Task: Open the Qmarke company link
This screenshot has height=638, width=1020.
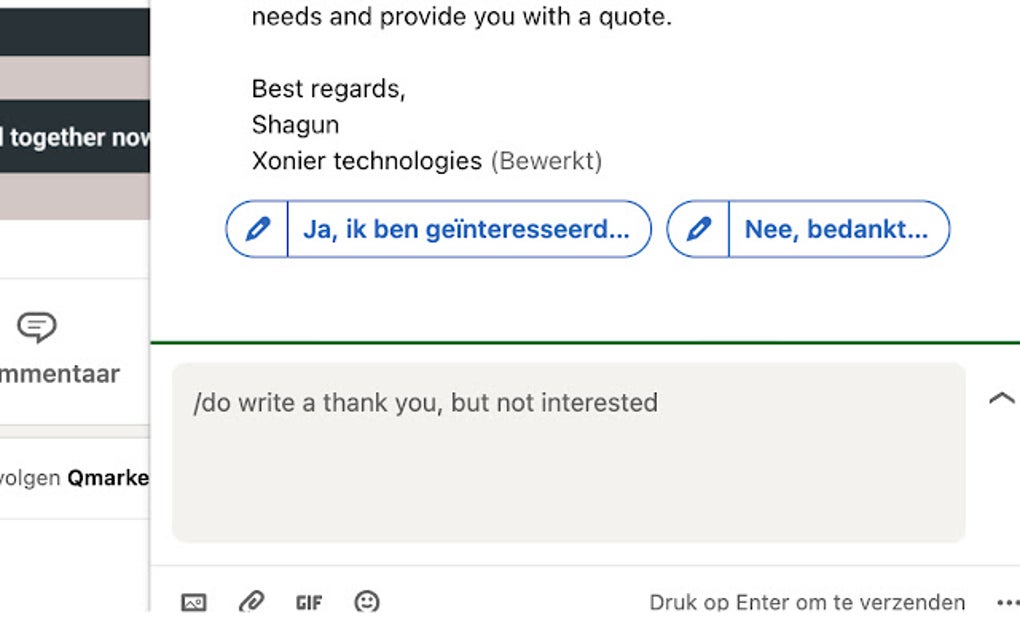Action: [x=108, y=478]
